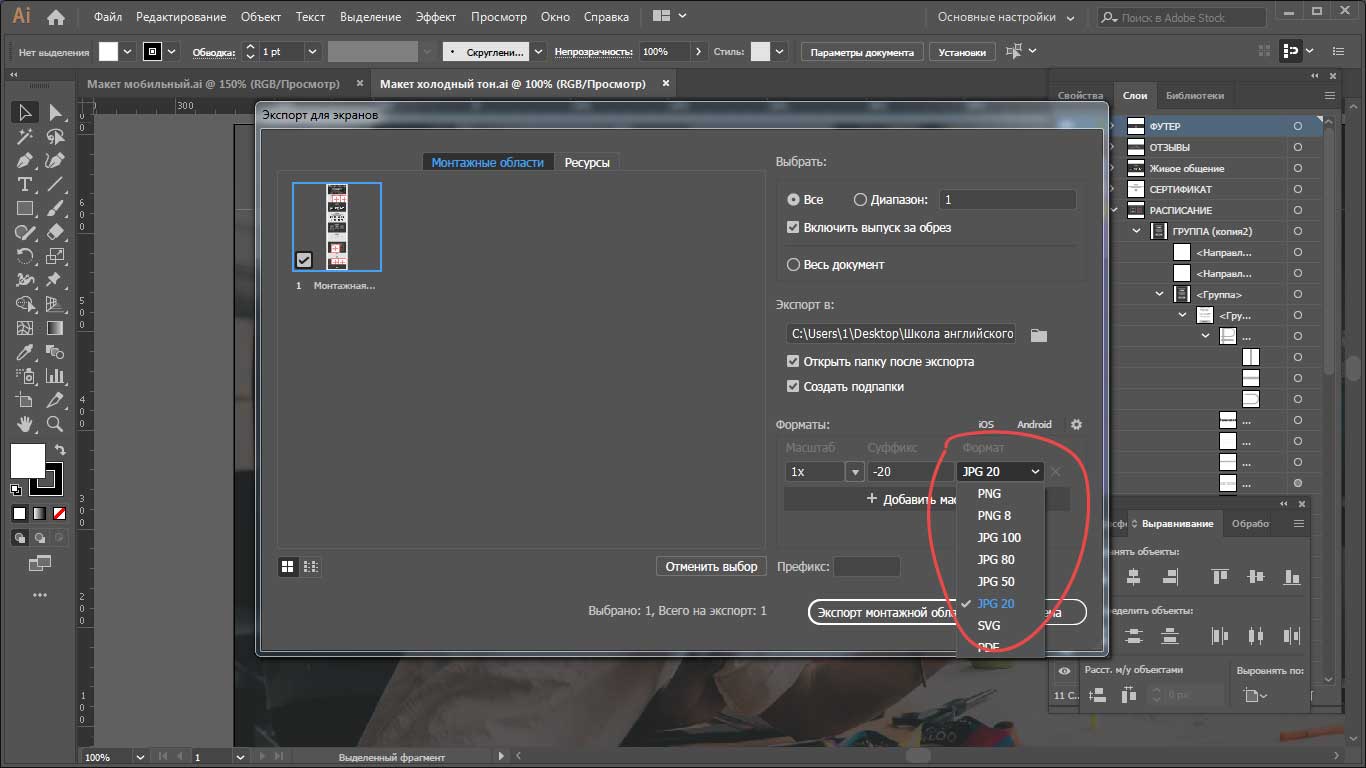The image size is (1366, 768).
Task: Toggle Создать подпапки checkbox
Action: click(x=793, y=387)
